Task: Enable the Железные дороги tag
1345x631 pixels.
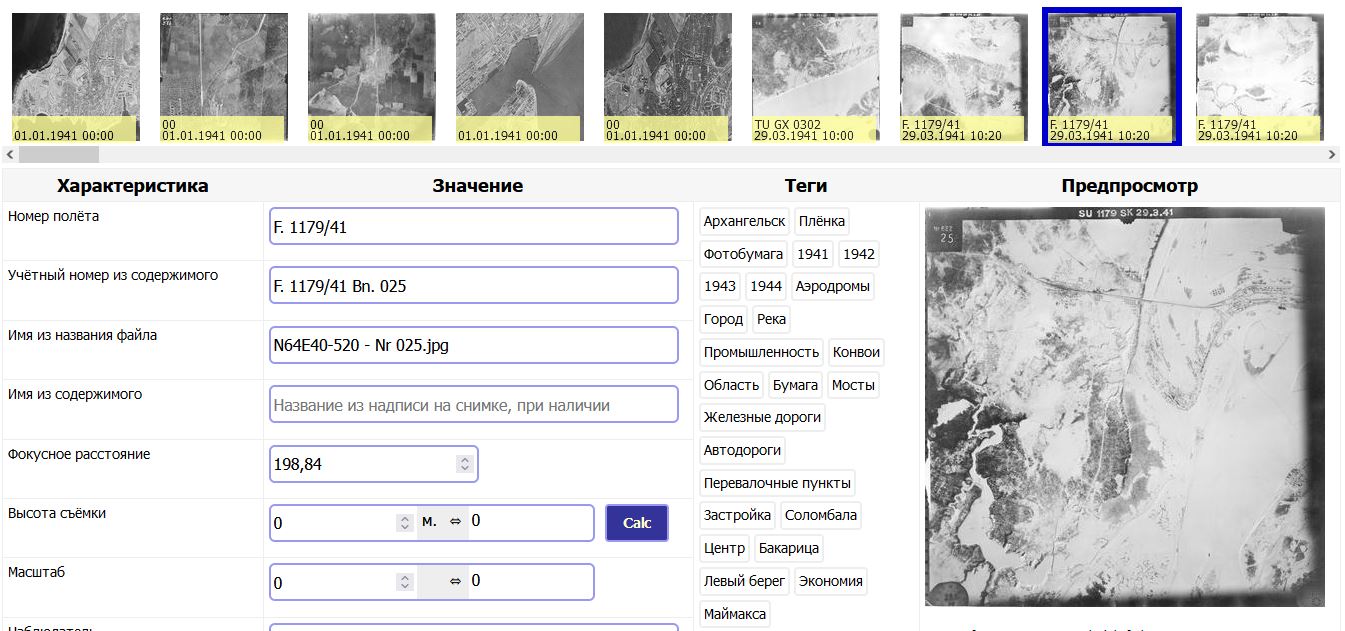Action: [762, 417]
